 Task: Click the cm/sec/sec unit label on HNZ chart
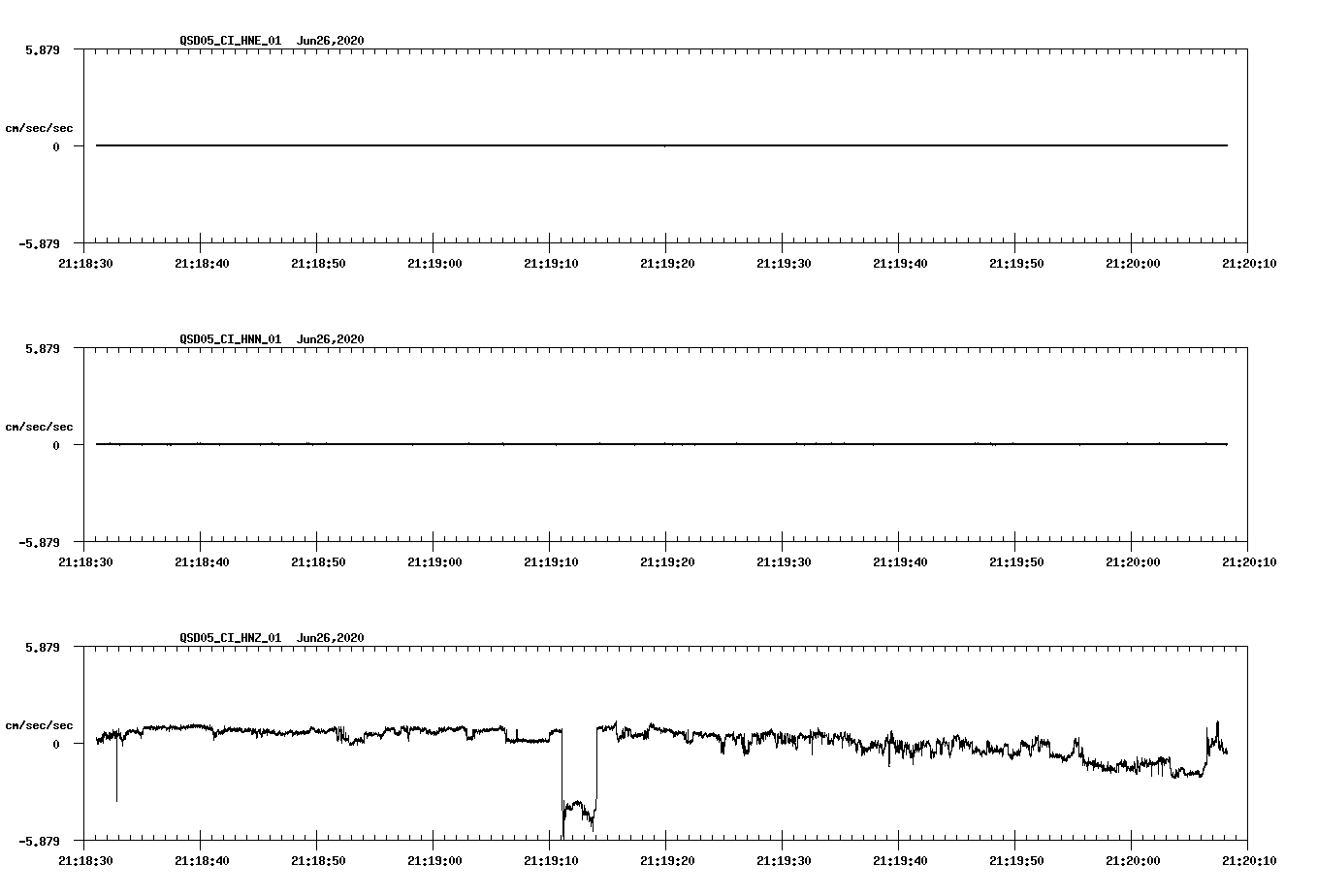pos(39,725)
